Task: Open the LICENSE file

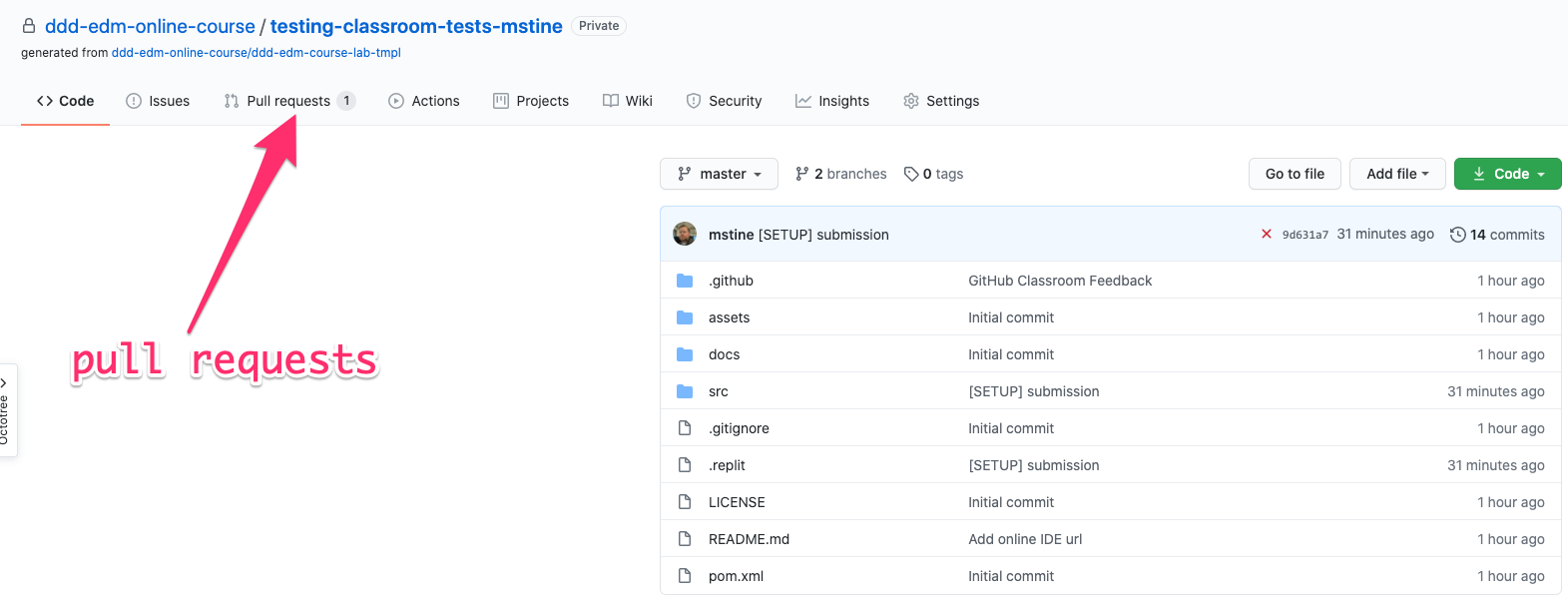Action: [x=737, y=502]
